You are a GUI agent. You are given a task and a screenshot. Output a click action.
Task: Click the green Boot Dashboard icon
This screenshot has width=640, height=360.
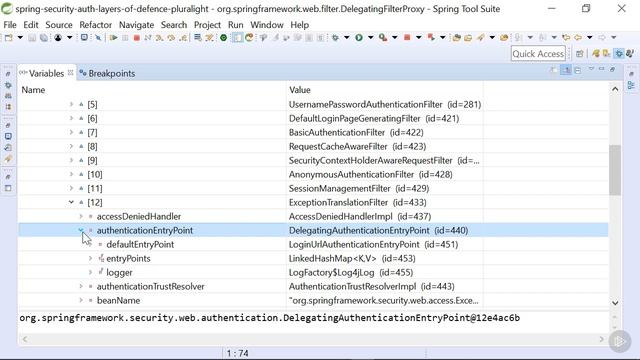click(x=223, y=38)
